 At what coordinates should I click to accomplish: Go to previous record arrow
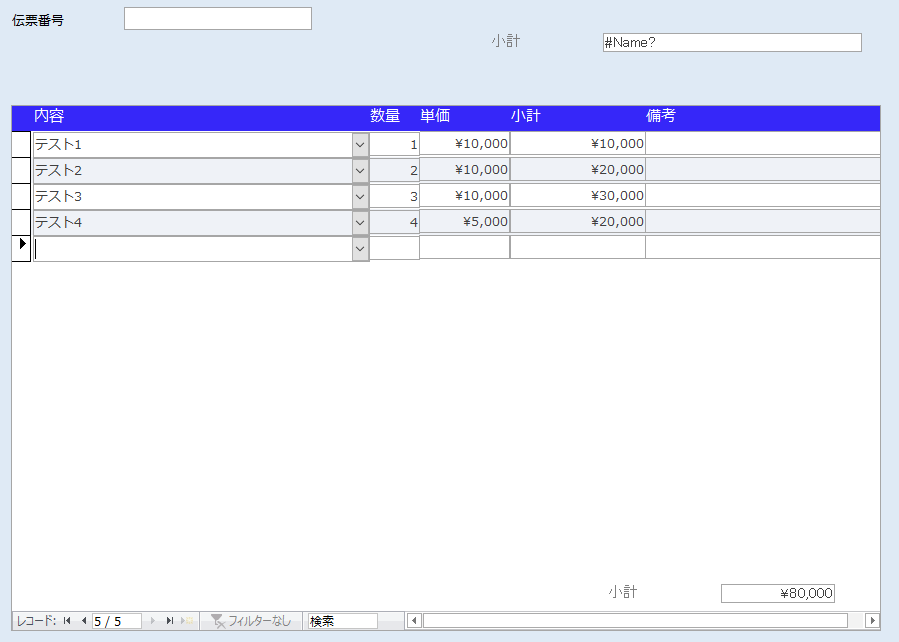(x=83, y=621)
